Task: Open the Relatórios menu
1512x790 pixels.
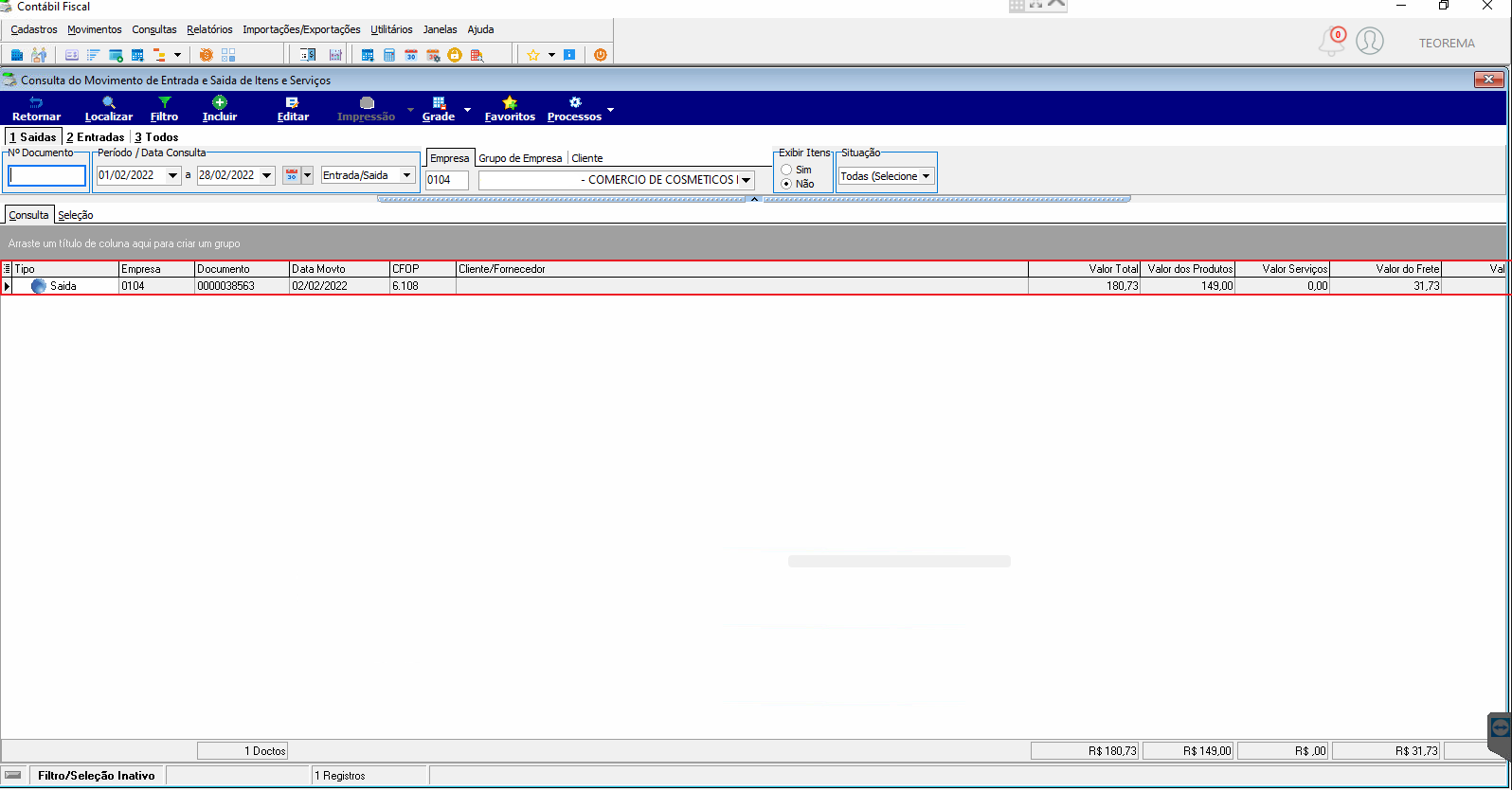Action: click(x=209, y=29)
